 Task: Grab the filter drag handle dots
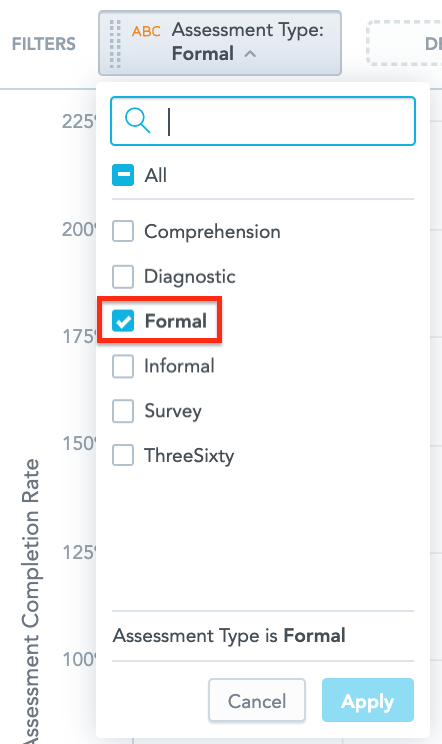point(115,43)
